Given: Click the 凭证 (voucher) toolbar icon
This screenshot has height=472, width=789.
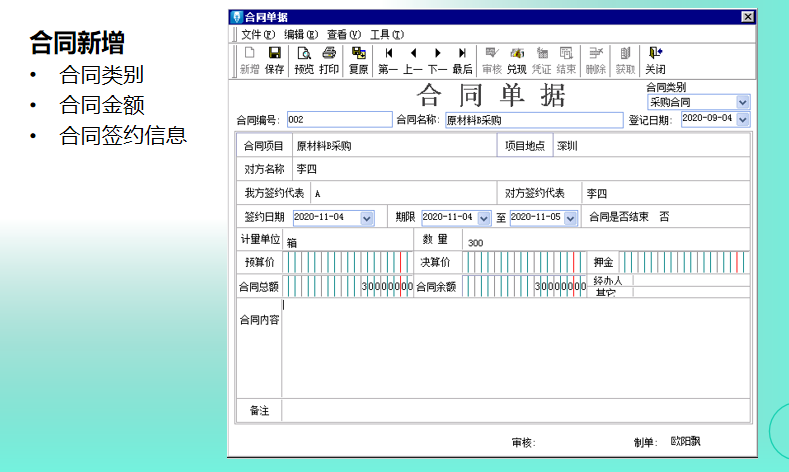Looking at the screenshot, I should [x=541, y=60].
